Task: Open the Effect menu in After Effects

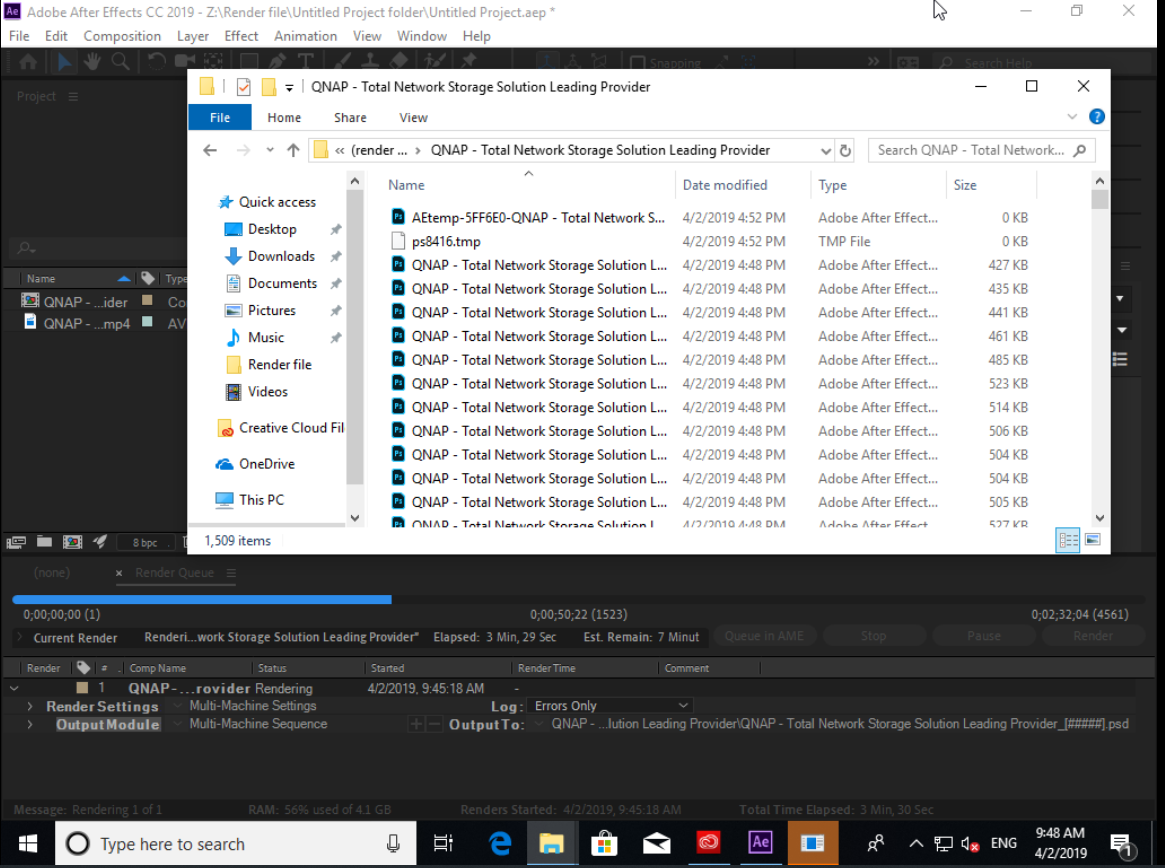Action: tap(241, 36)
